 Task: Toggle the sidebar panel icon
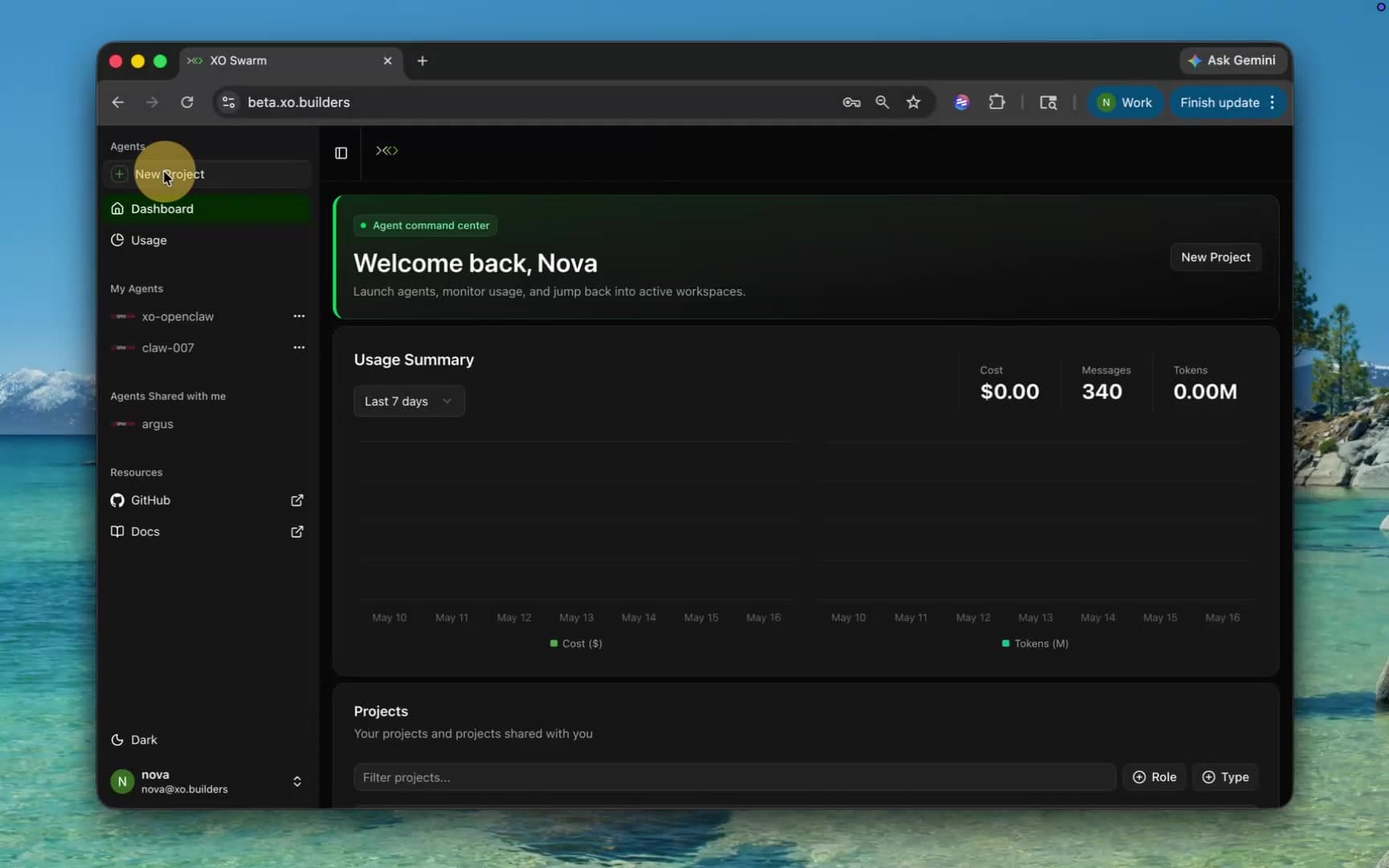pos(341,153)
